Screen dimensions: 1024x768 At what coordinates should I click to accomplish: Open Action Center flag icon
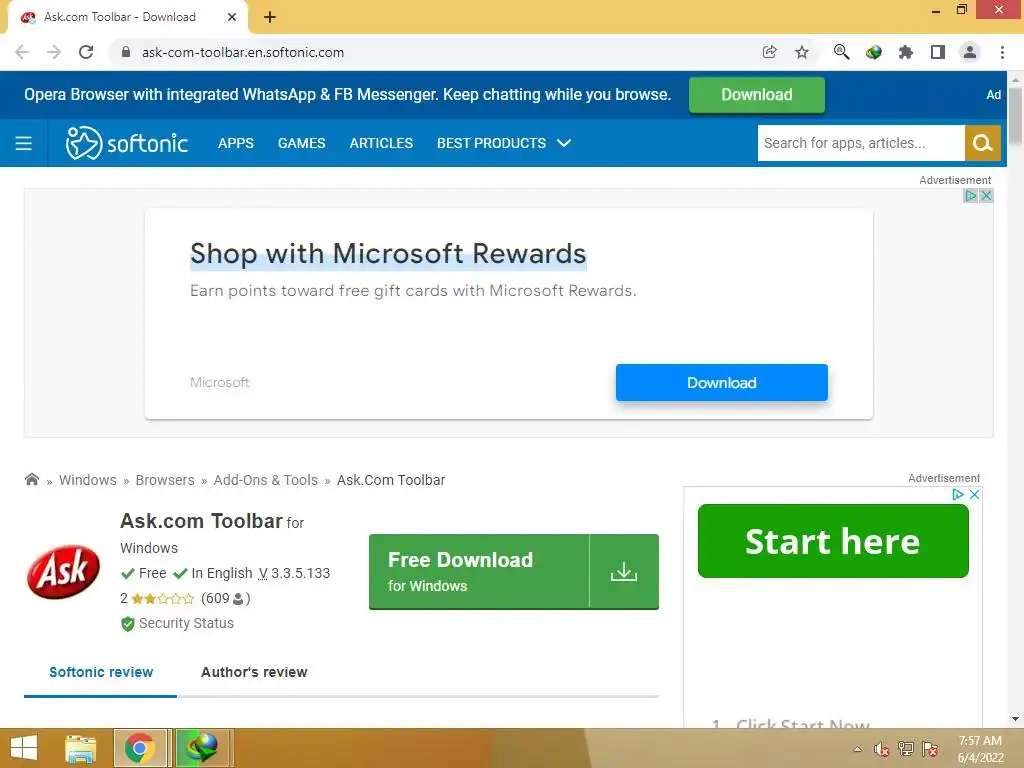coord(930,749)
